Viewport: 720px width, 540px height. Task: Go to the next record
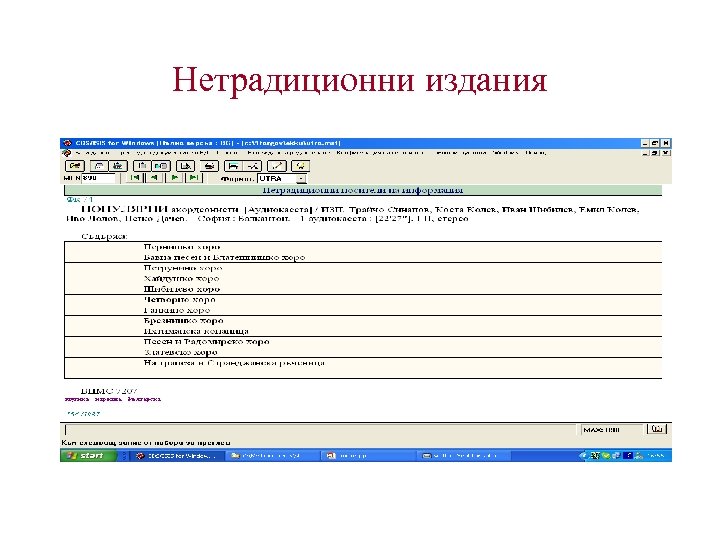point(174,178)
